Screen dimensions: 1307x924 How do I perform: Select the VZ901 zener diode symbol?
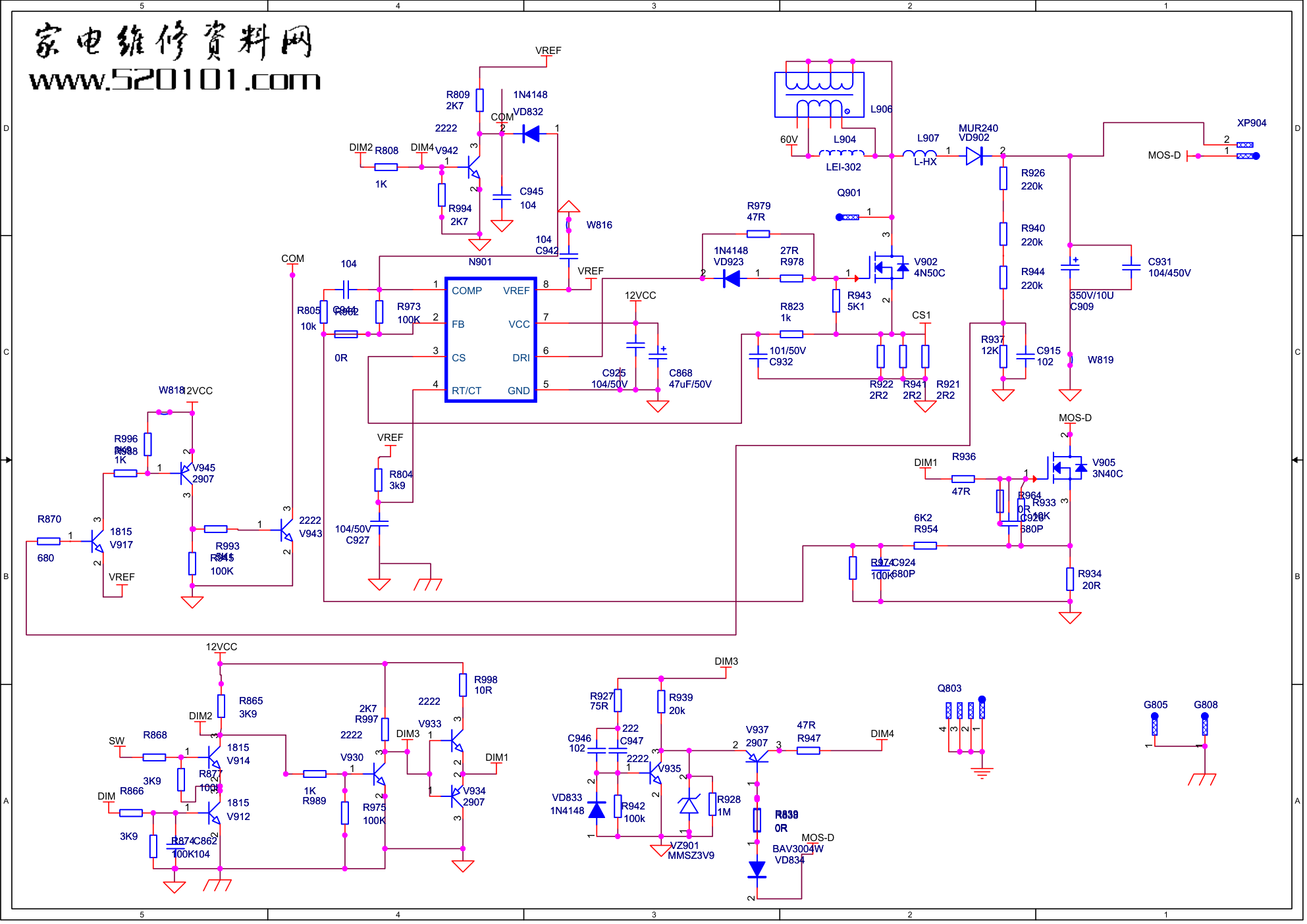(x=689, y=805)
